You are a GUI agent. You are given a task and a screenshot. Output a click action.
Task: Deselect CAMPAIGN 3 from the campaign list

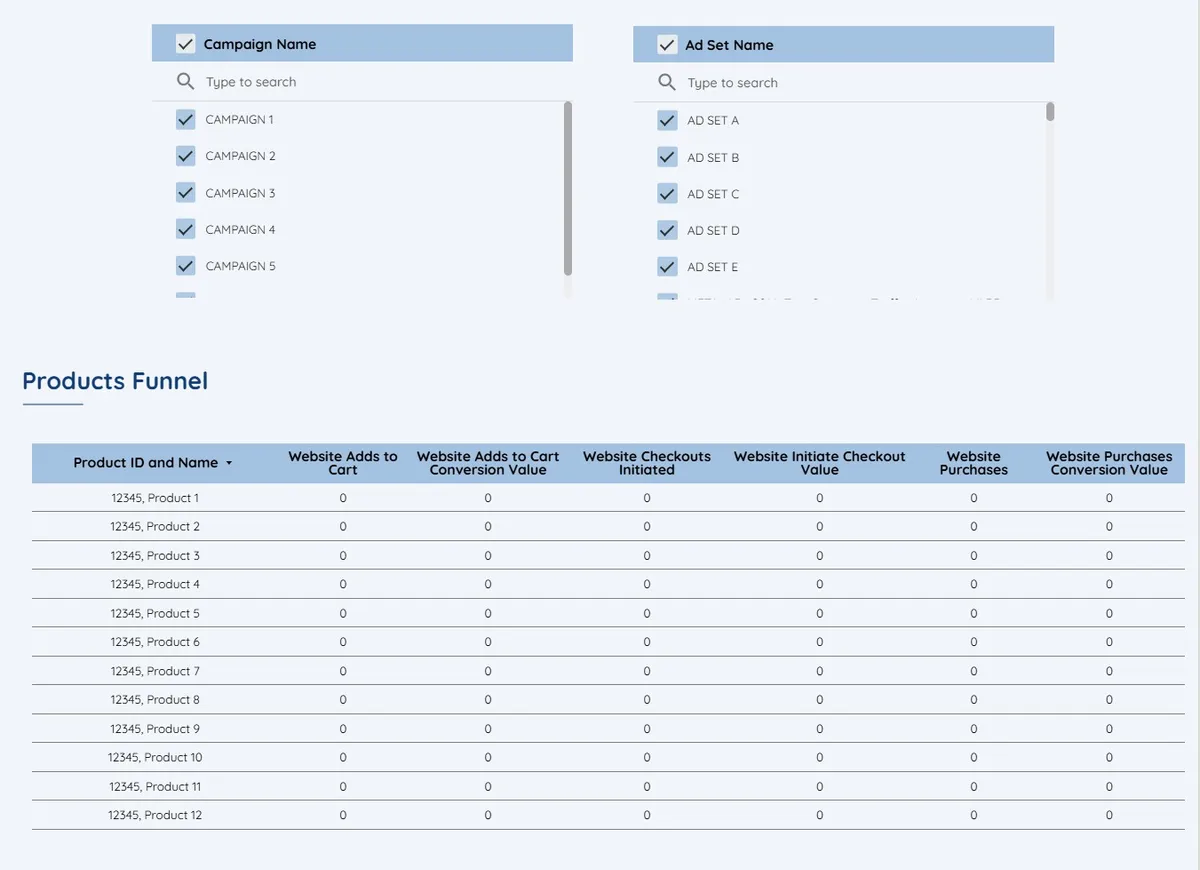pyautogui.click(x=185, y=192)
